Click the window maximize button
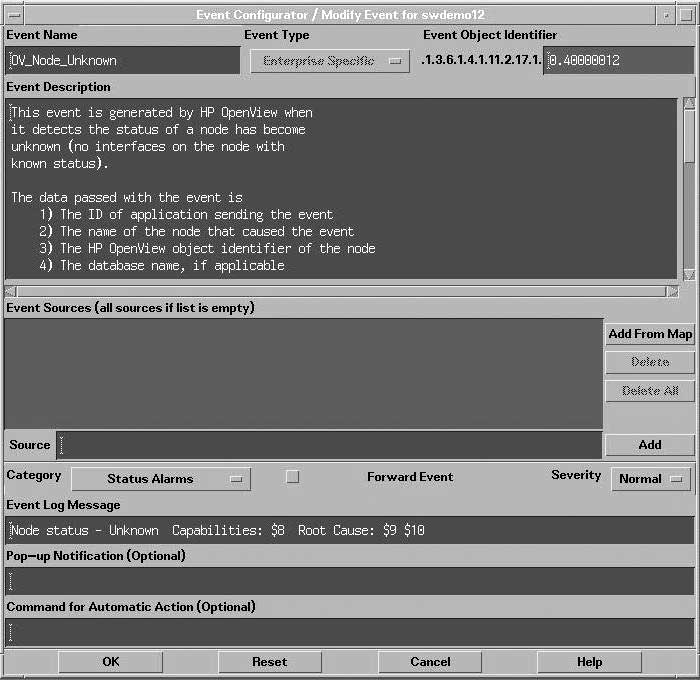The image size is (700, 680). 686,15
